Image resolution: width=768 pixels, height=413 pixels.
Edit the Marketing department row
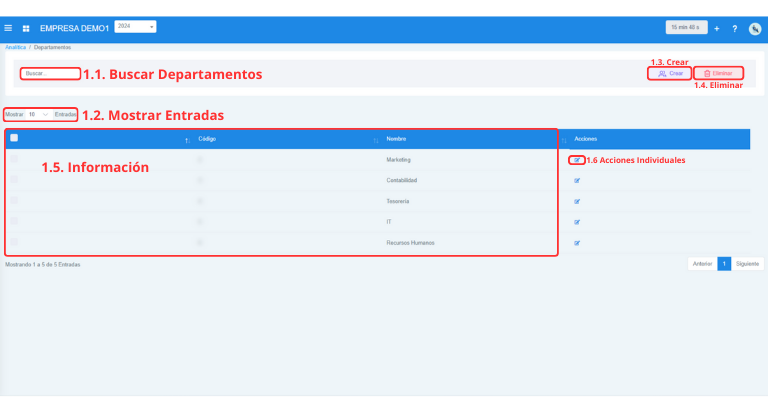577,160
